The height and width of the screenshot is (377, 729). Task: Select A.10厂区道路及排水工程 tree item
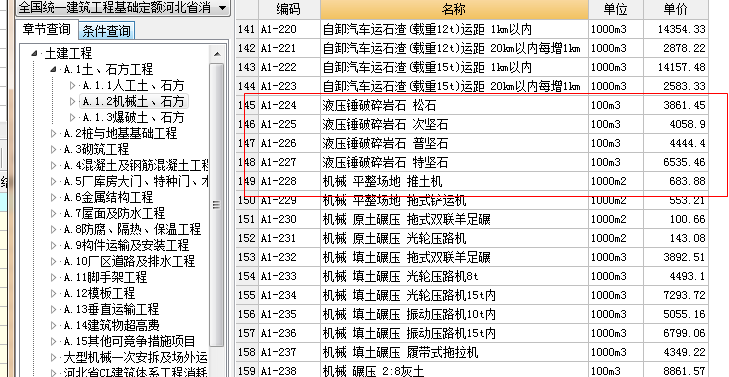click(129, 261)
